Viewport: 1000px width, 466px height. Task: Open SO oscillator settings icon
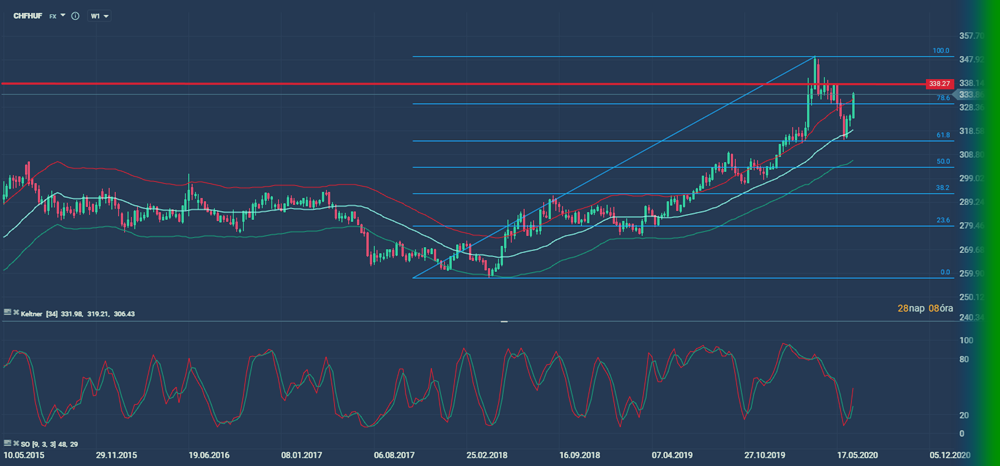click(x=5, y=441)
